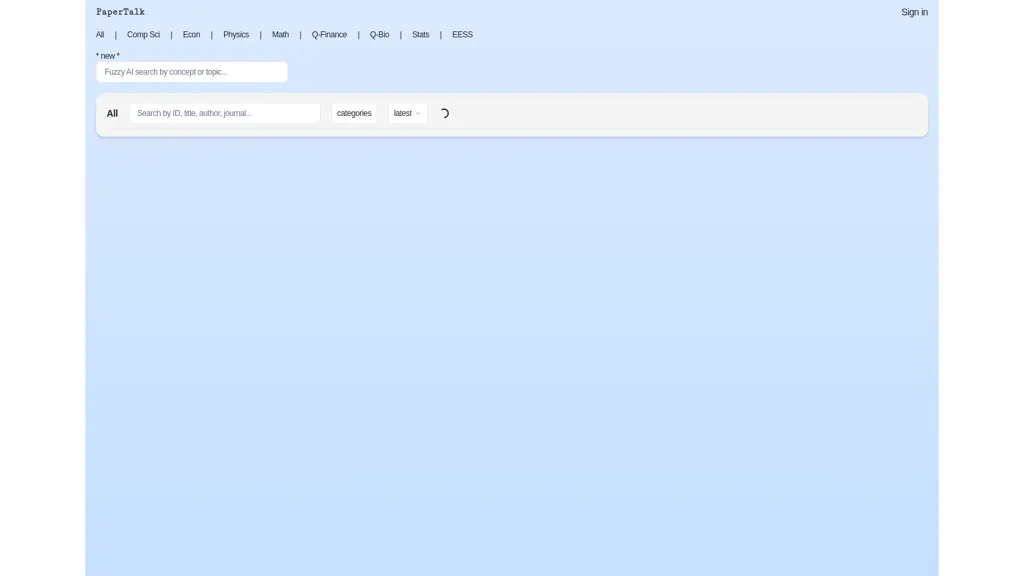Click the ID, title, author search box
Image resolution: width=1024 pixels, height=576 pixels.
[225, 113]
